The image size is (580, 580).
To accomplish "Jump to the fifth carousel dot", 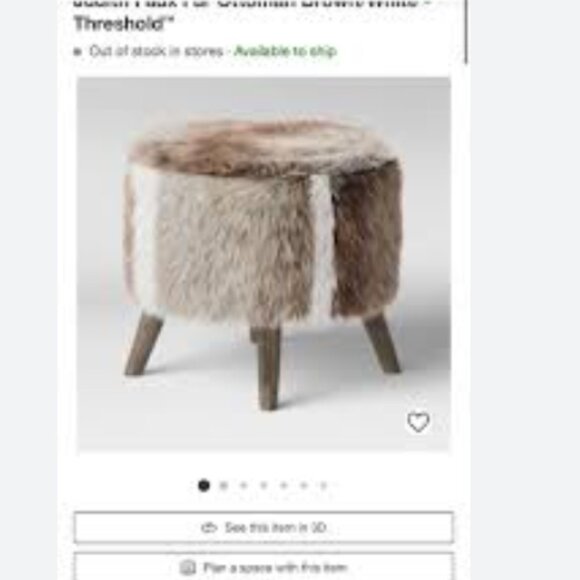I will click(x=283, y=485).
